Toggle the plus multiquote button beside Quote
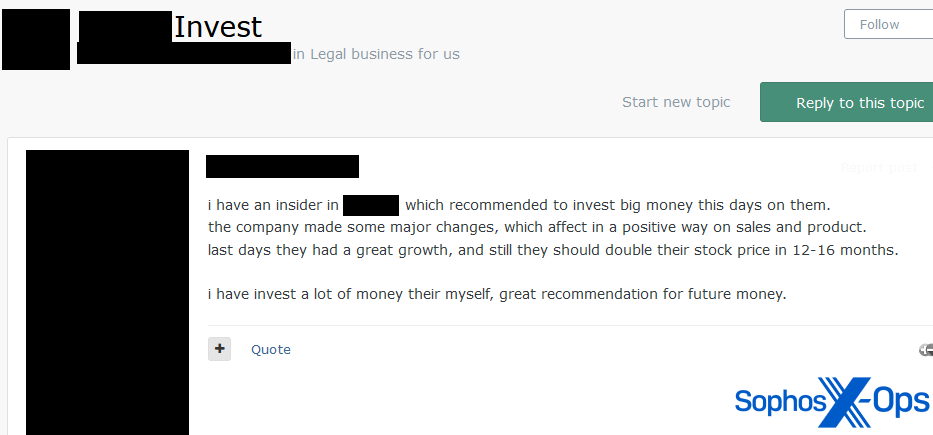Screen dimensions: 933x435 pos(219,349)
